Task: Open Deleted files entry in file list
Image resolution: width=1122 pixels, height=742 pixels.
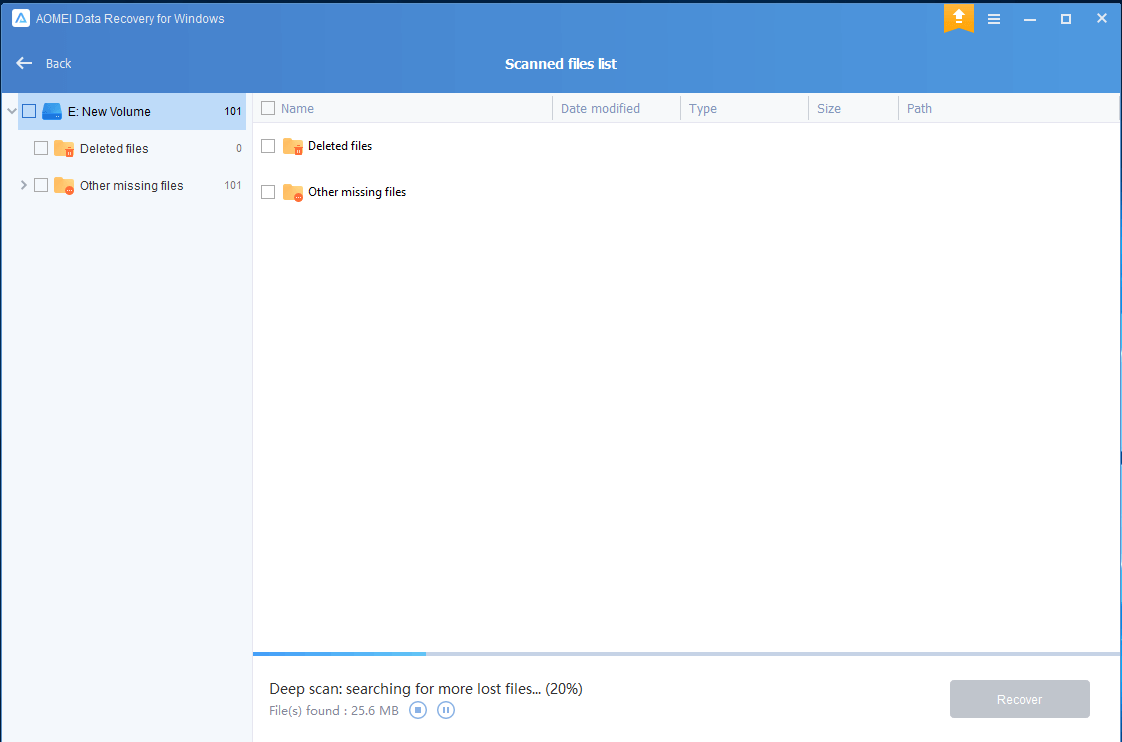Action: [x=340, y=146]
